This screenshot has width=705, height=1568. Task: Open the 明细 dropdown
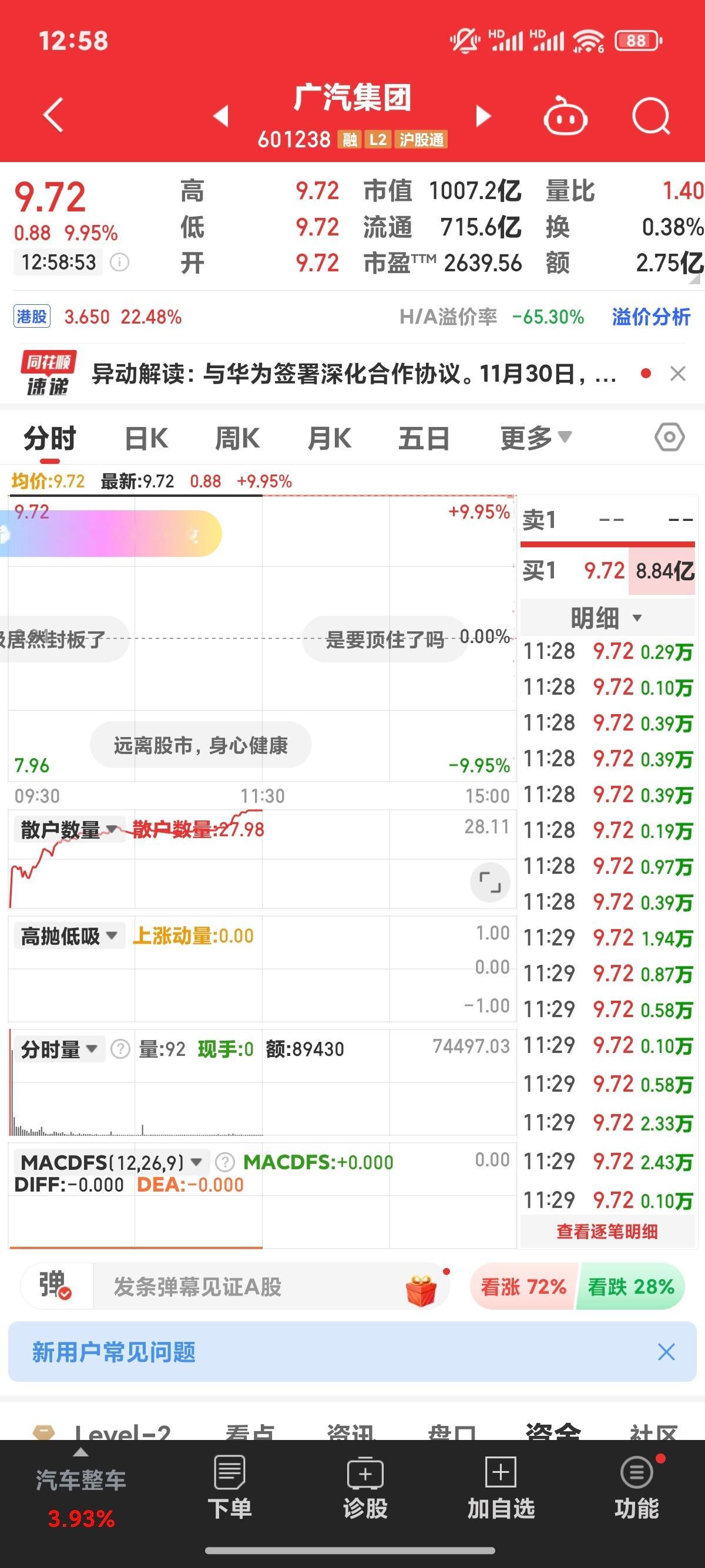607,618
